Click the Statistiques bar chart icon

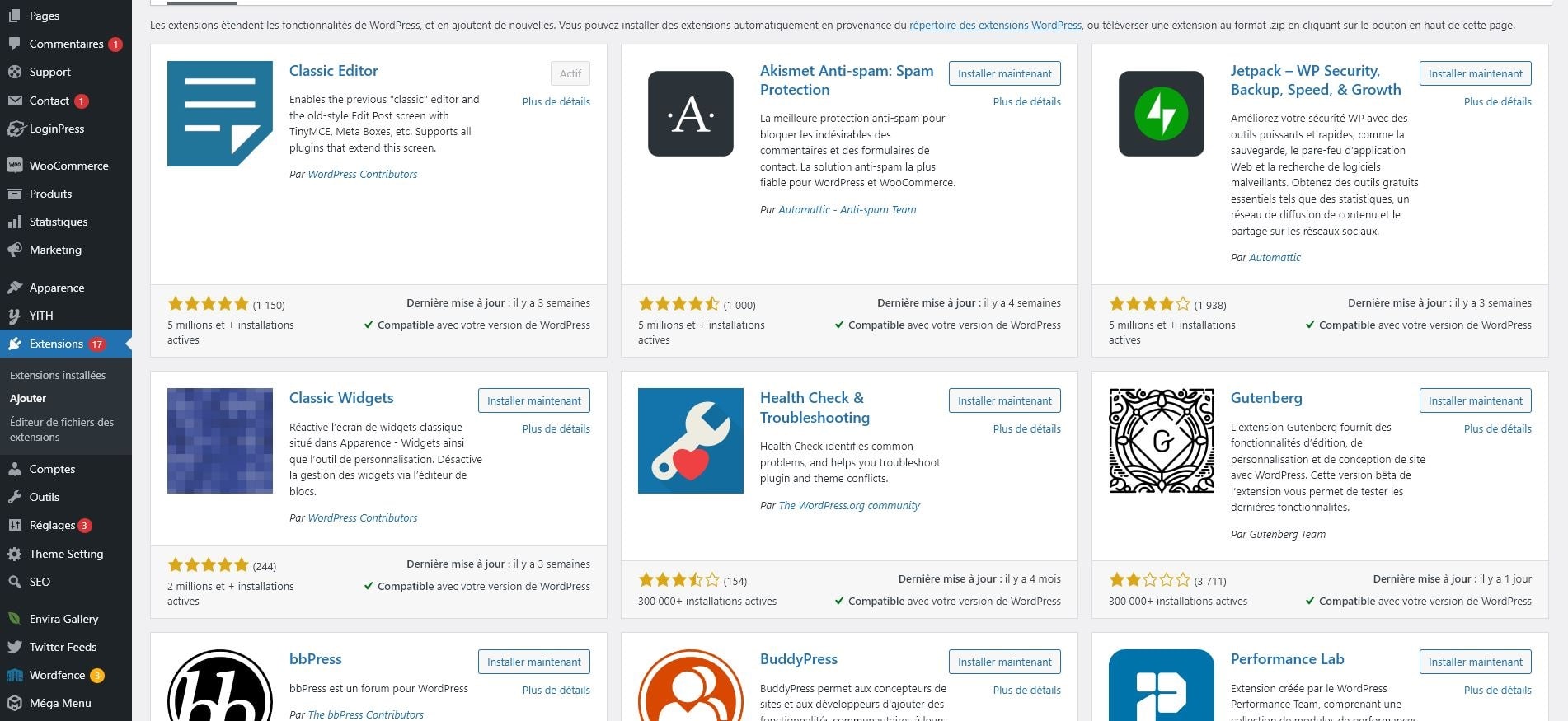(15, 222)
